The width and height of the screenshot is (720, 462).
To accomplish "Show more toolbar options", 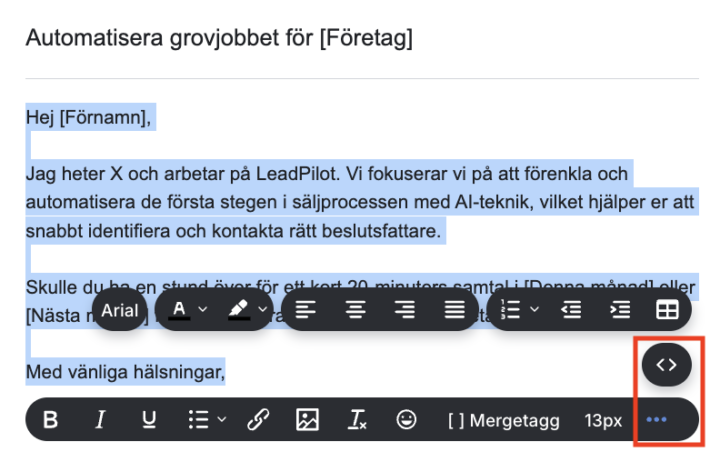I will [657, 421].
